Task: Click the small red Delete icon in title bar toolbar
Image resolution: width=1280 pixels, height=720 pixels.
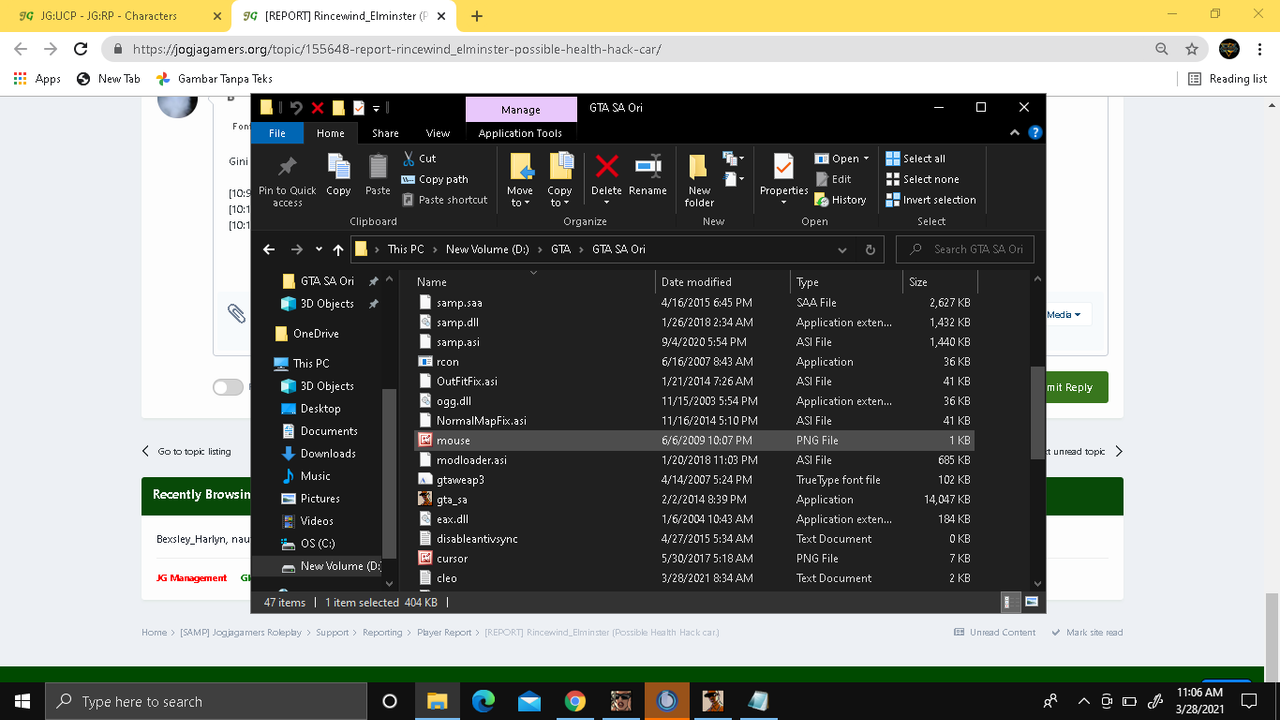Action: click(x=318, y=108)
